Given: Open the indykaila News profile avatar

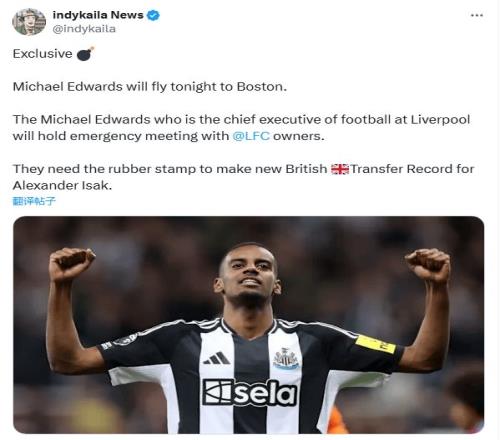Looking at the screenshot, I should (x=29, y=22).
